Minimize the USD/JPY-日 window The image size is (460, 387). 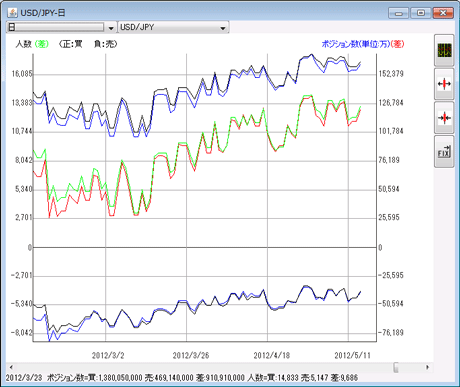tap(399, 13)
